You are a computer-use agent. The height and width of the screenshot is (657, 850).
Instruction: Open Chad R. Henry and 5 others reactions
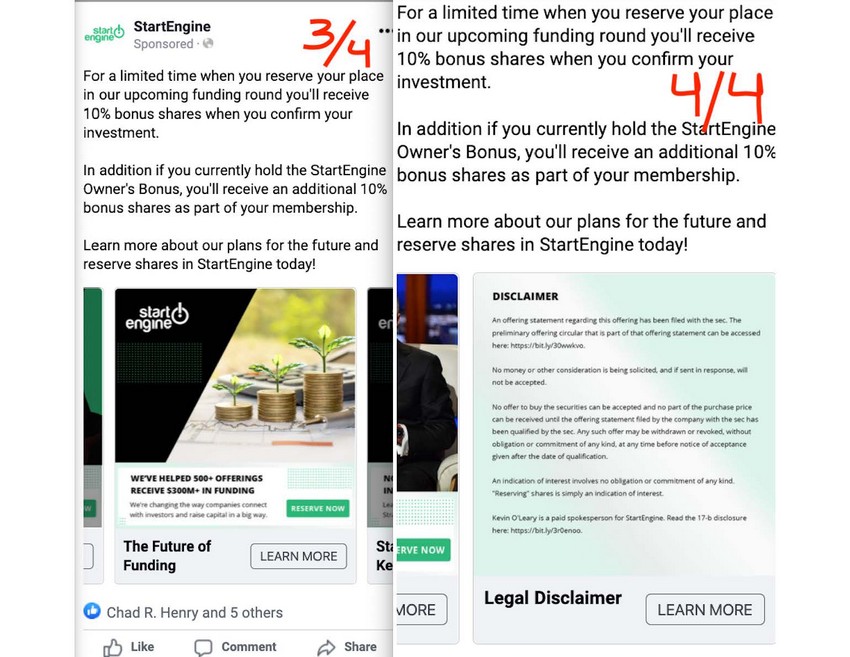coord(195,613)
